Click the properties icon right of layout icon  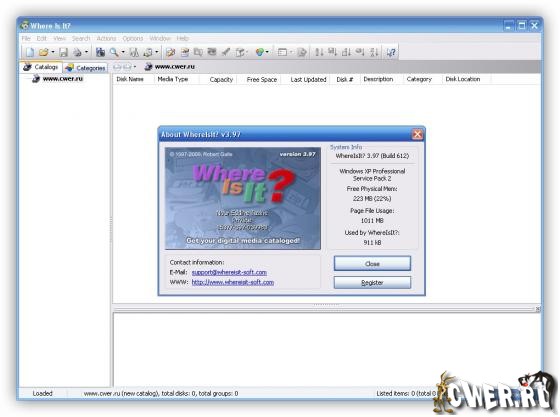[302, 52]
